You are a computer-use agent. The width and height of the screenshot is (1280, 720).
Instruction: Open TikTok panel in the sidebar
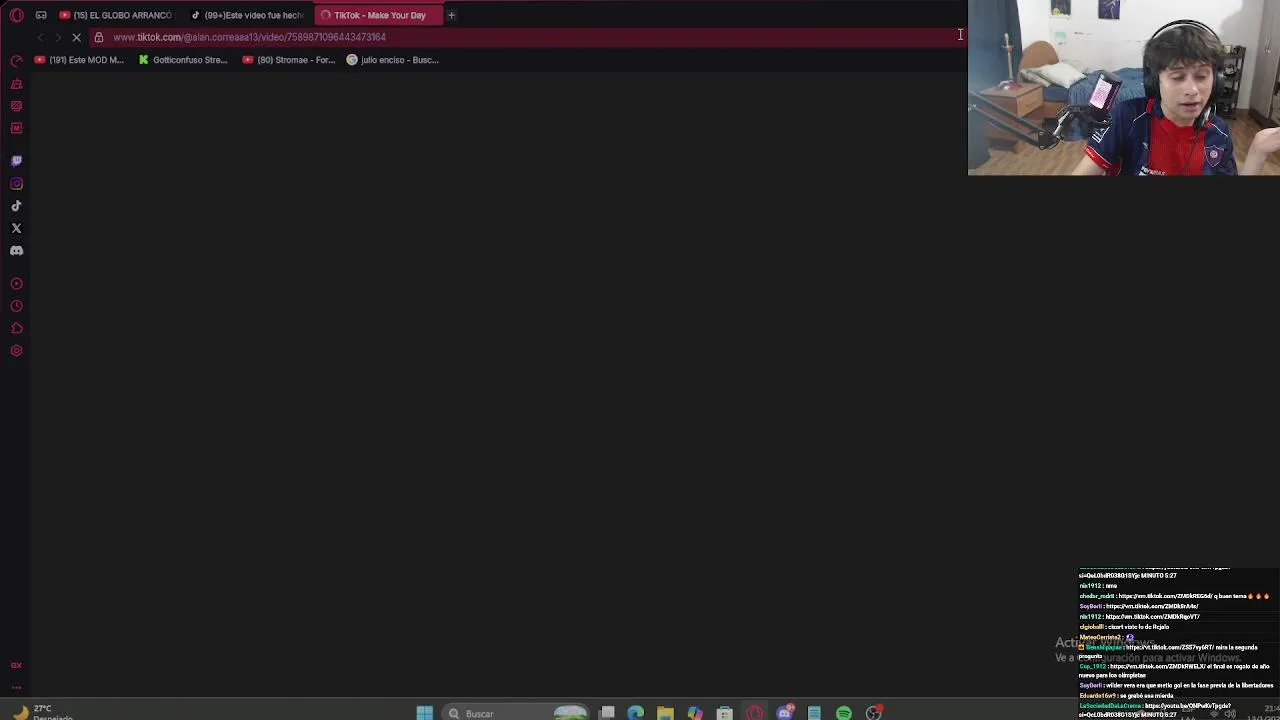16,206
